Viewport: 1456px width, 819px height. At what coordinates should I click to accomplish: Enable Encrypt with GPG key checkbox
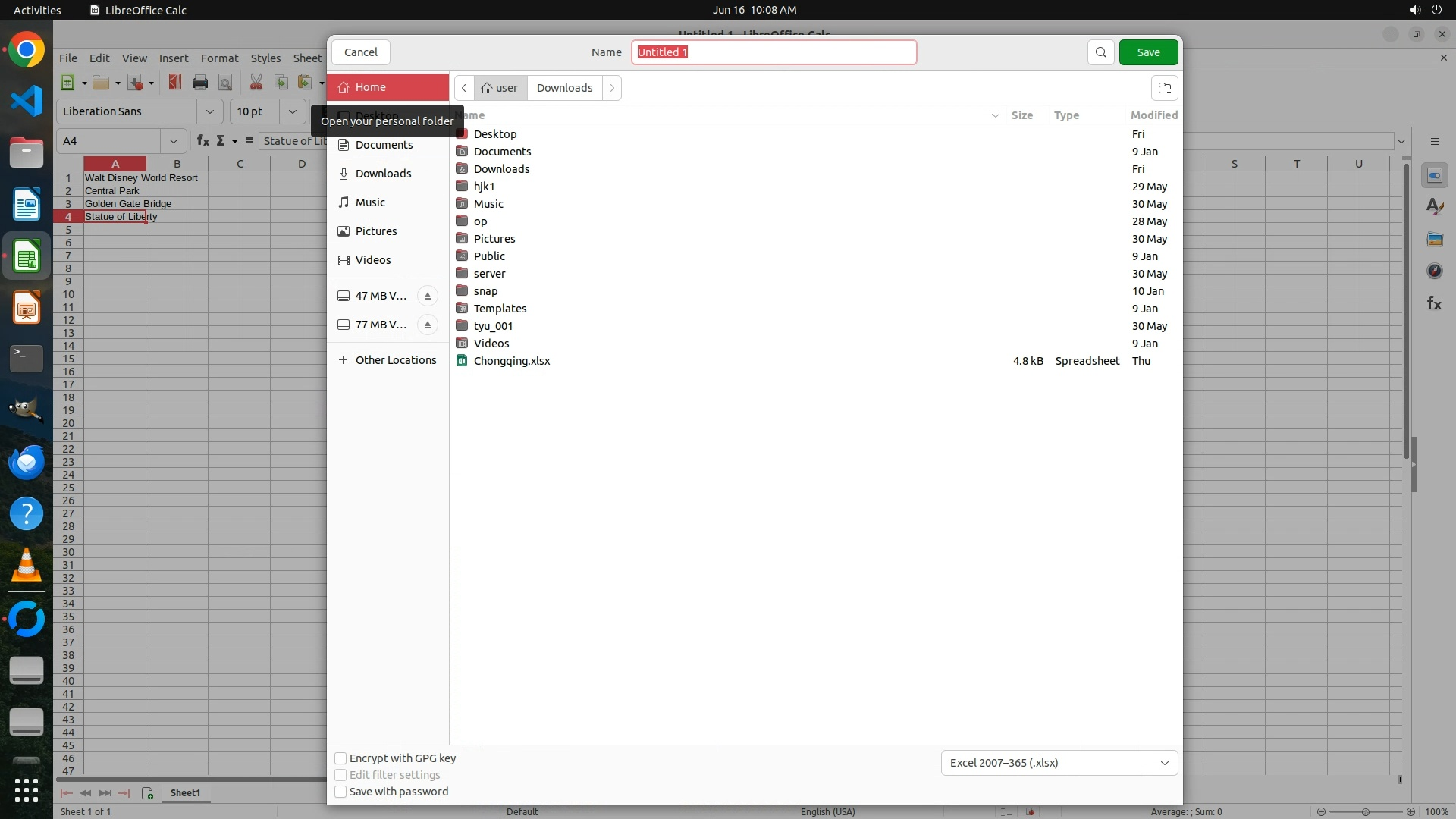(x=341, y=758)
